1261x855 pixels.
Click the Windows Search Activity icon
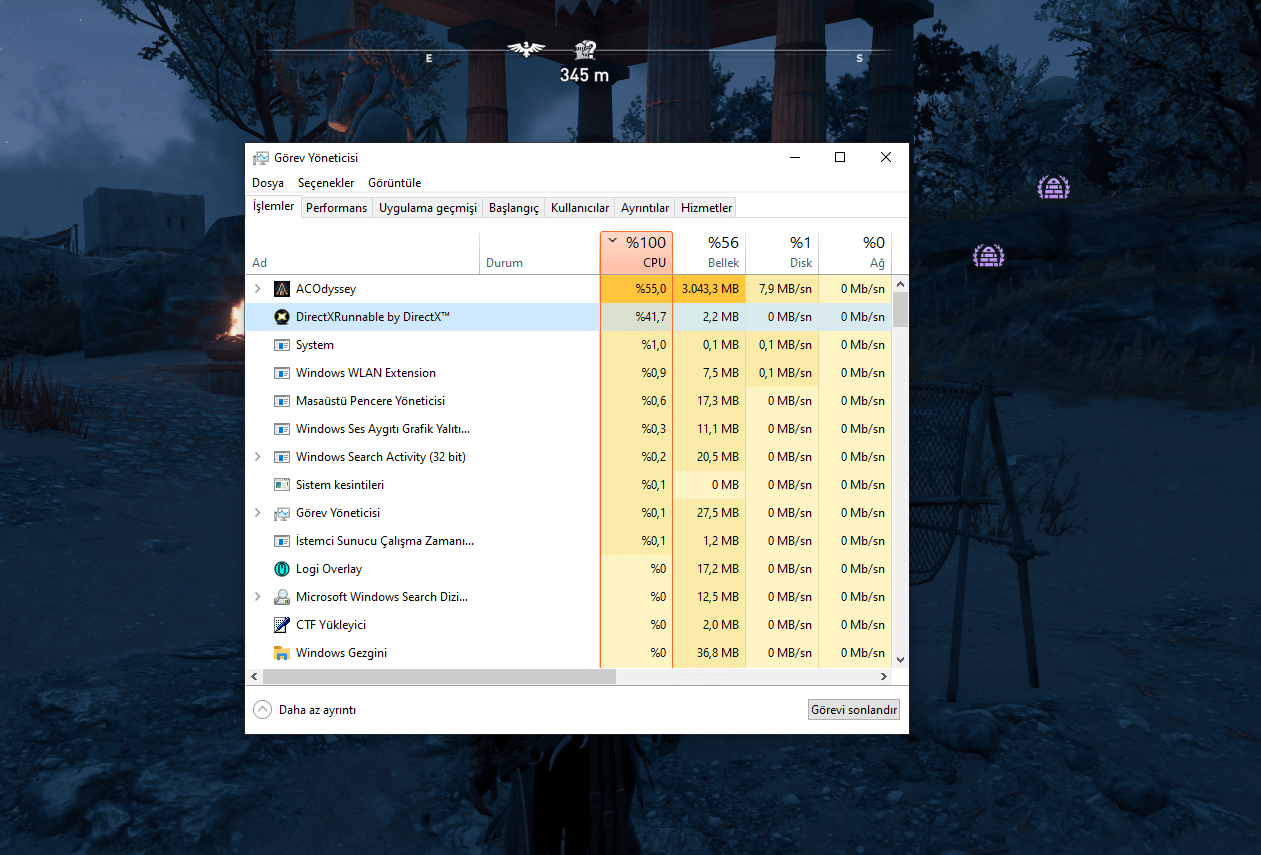pyautogui.click(x=282, y=457)
